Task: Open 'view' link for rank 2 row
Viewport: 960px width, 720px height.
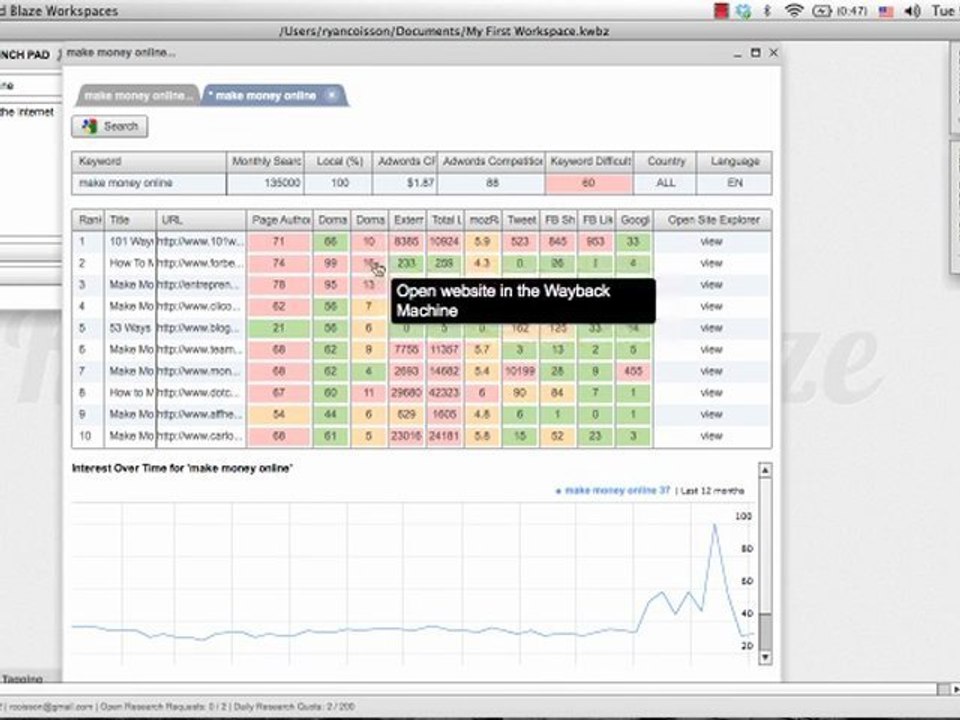Action: click(711, 263)
